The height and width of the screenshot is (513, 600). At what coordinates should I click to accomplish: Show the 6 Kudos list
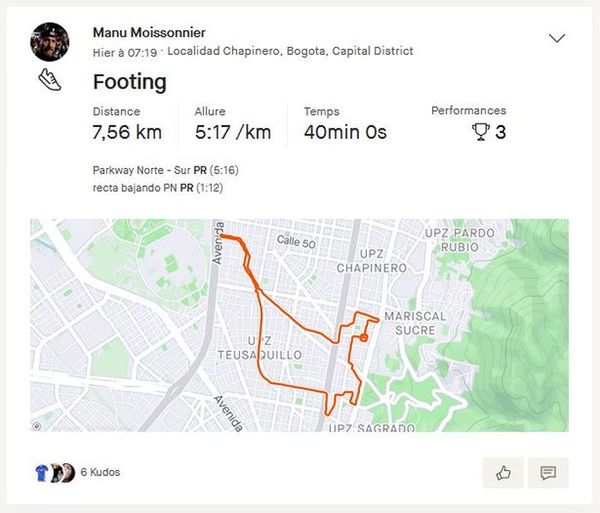click(100, 472)
